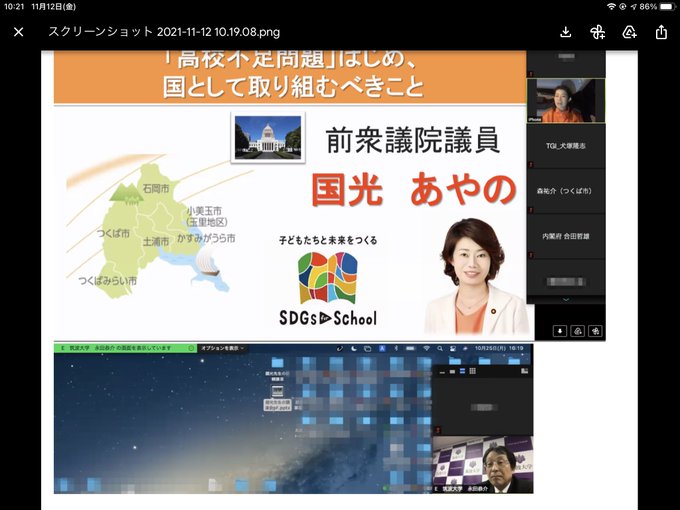
Task: Click the 子どもたちと未来をつくる caption
Action: (328, 240)
